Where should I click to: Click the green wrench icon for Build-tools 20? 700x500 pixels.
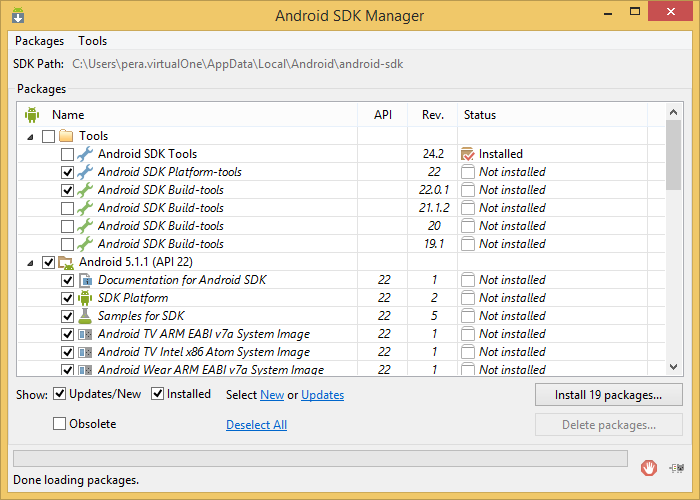(x=85, y=226)
